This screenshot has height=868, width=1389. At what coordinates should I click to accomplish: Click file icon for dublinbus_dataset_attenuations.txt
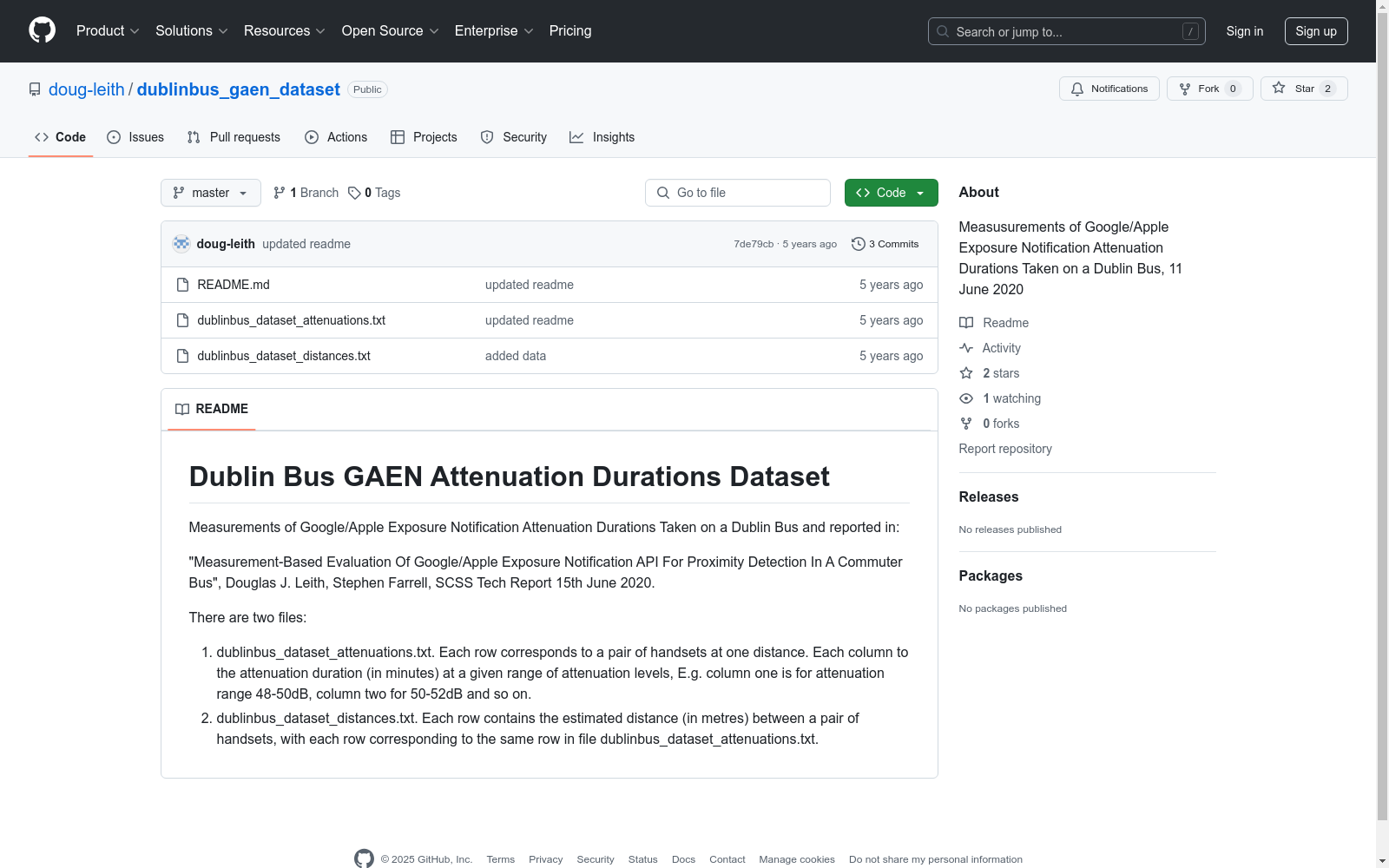(x=182, y=320)
